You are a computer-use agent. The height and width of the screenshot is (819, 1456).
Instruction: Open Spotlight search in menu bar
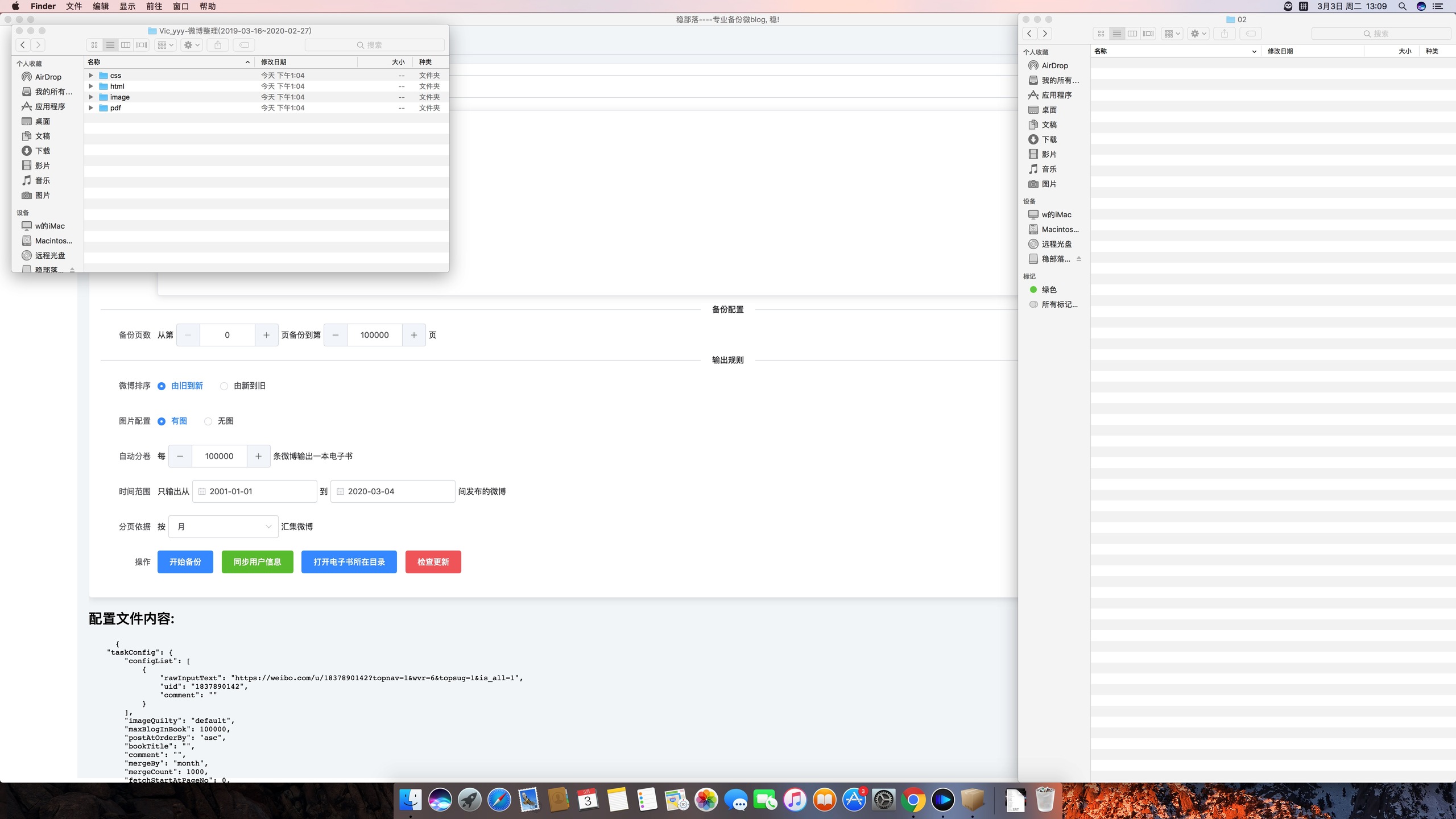pos(1403,6)
